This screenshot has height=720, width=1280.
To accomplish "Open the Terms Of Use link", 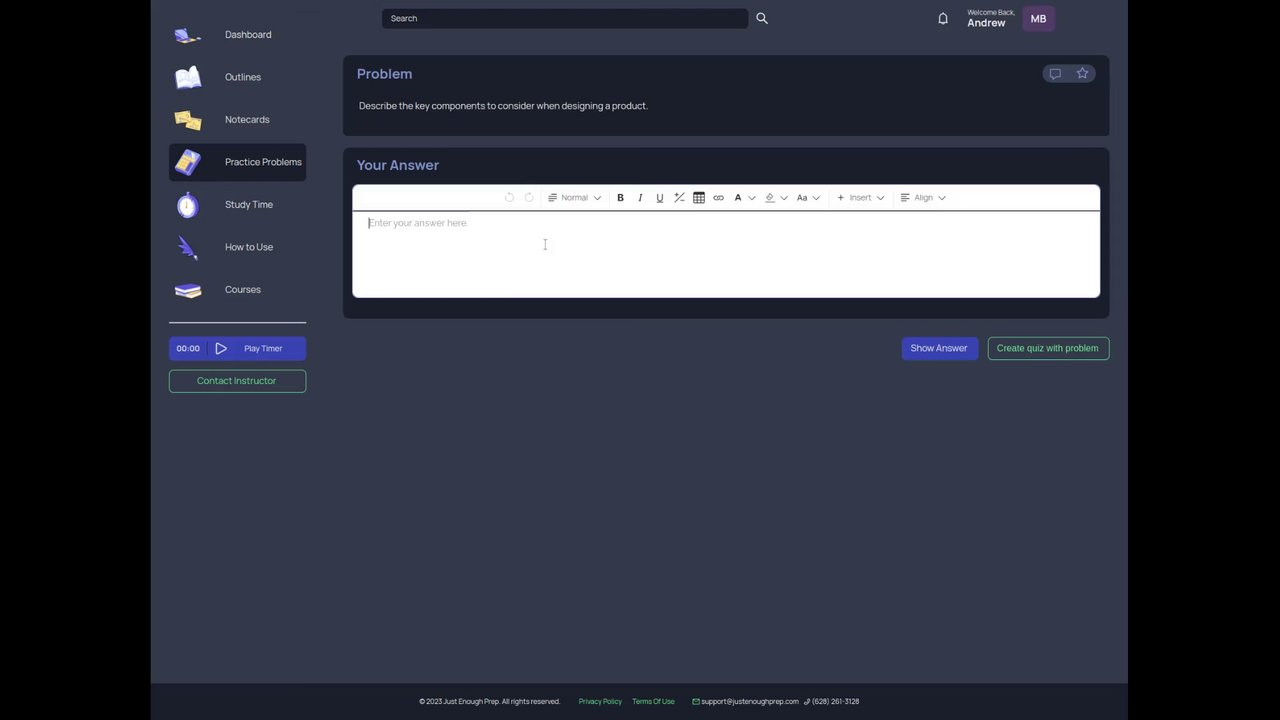I will coord(653,702).
